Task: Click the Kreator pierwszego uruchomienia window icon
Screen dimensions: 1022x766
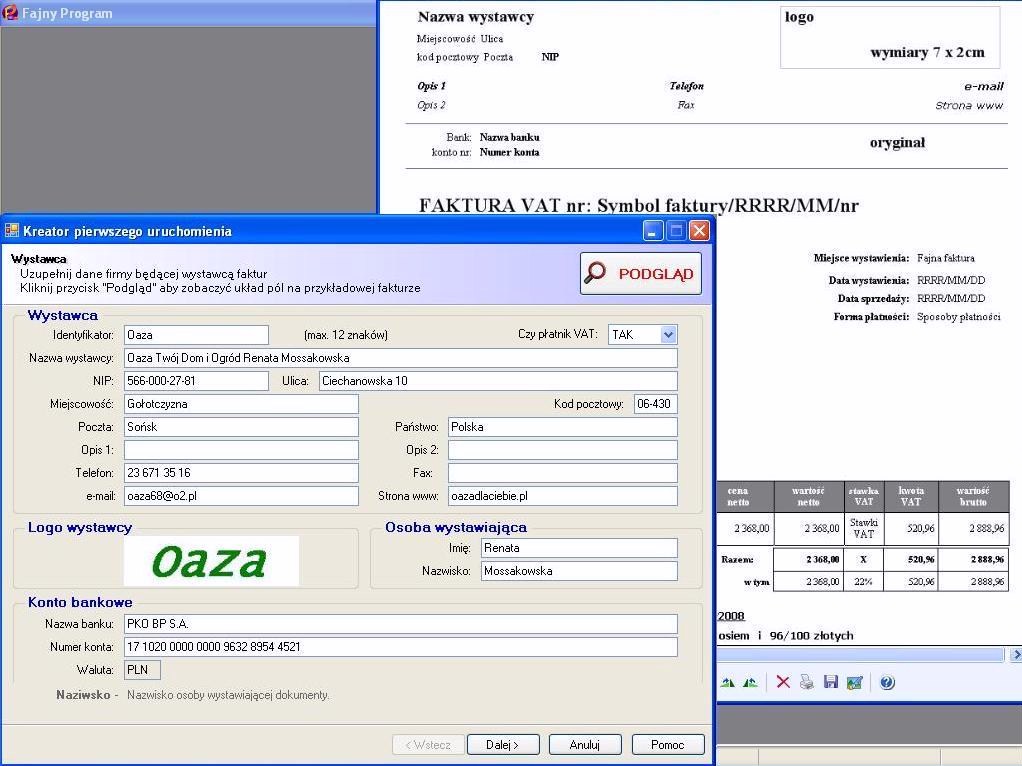Action: 12,231
